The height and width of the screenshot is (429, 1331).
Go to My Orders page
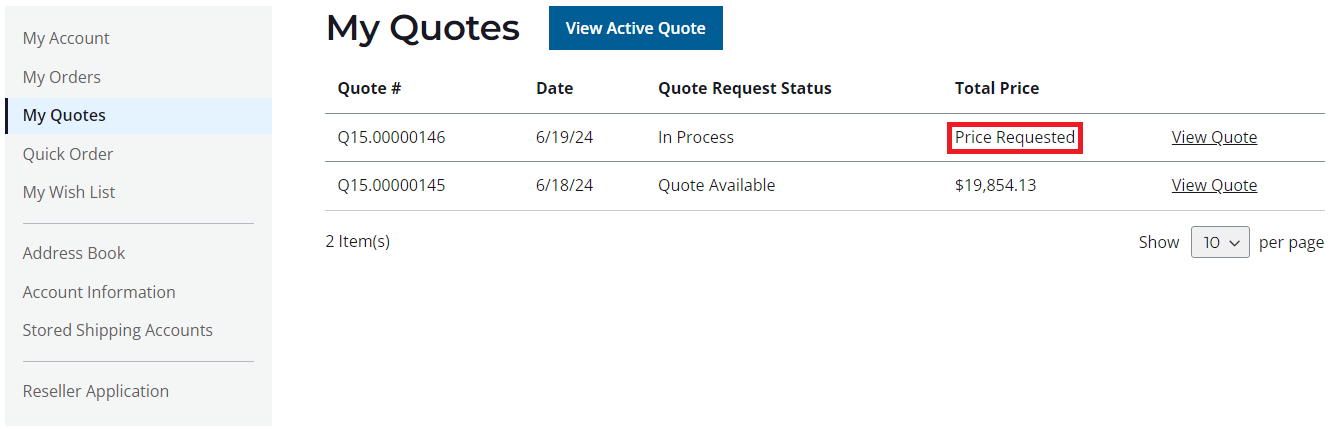pos(62,77)
